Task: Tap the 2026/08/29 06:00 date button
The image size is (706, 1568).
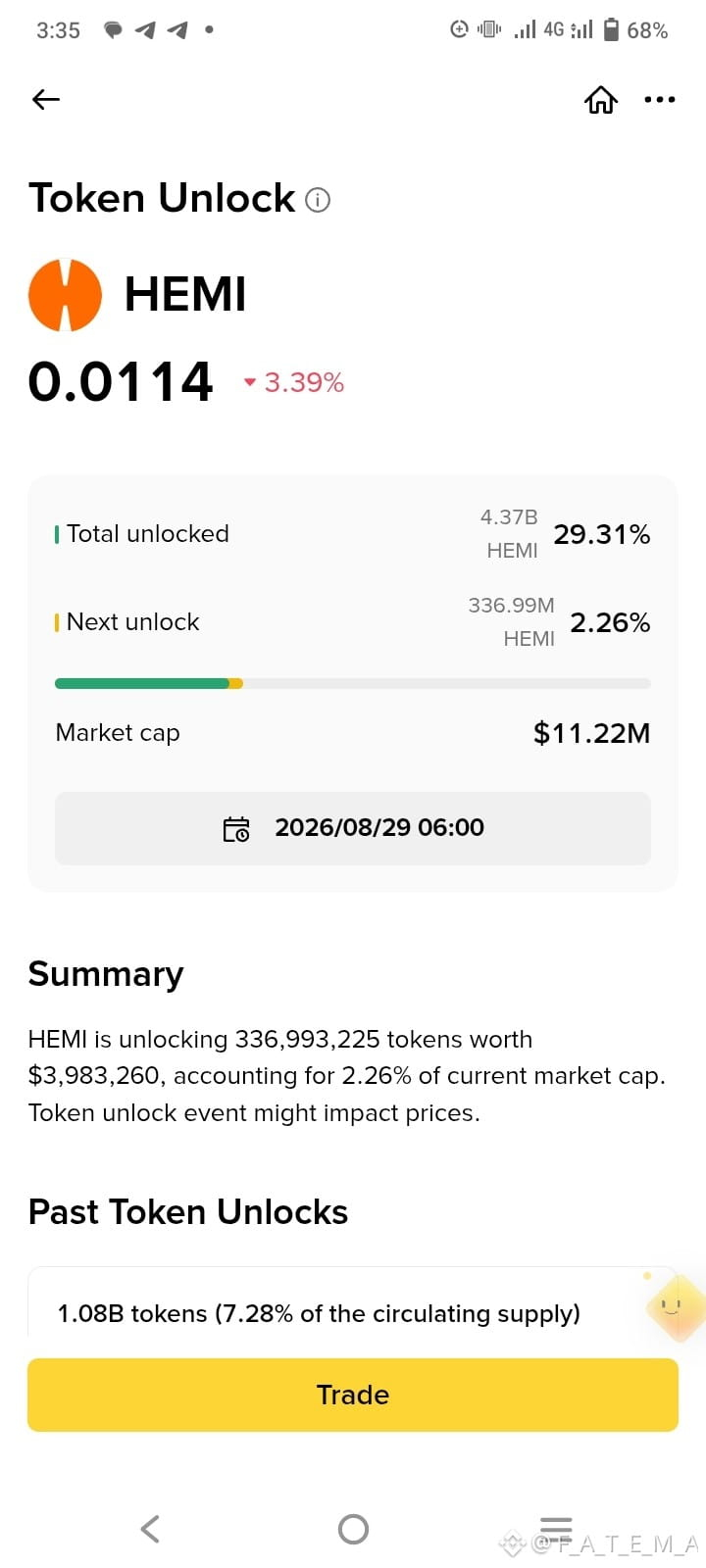Action: 353,828
